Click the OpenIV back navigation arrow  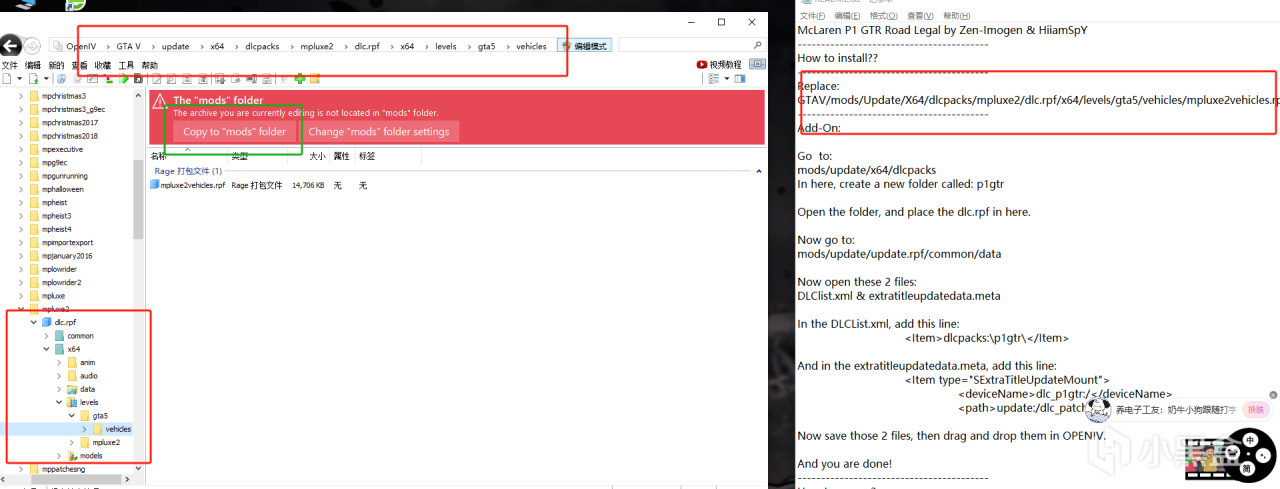(11, 46)
